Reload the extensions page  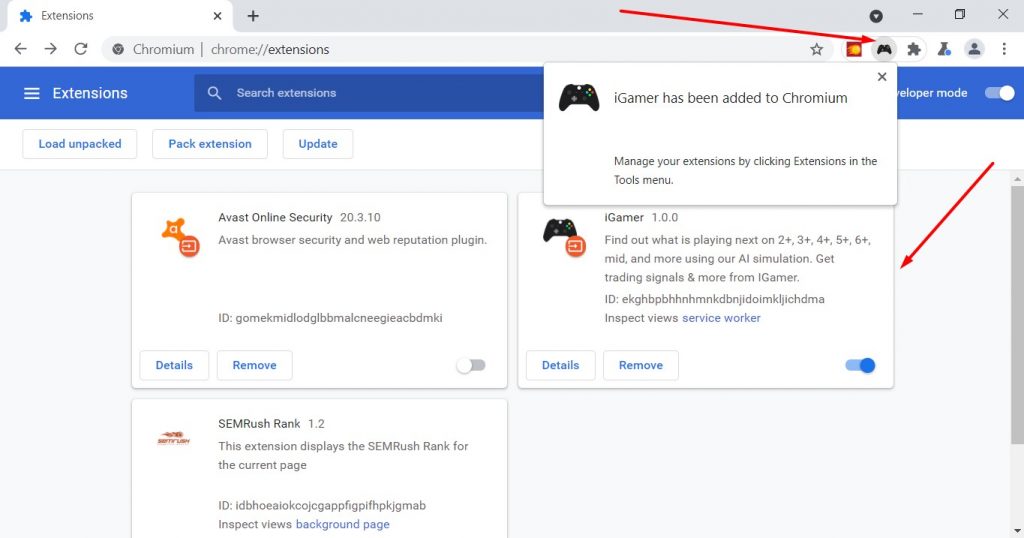click(x=80, y=49)
